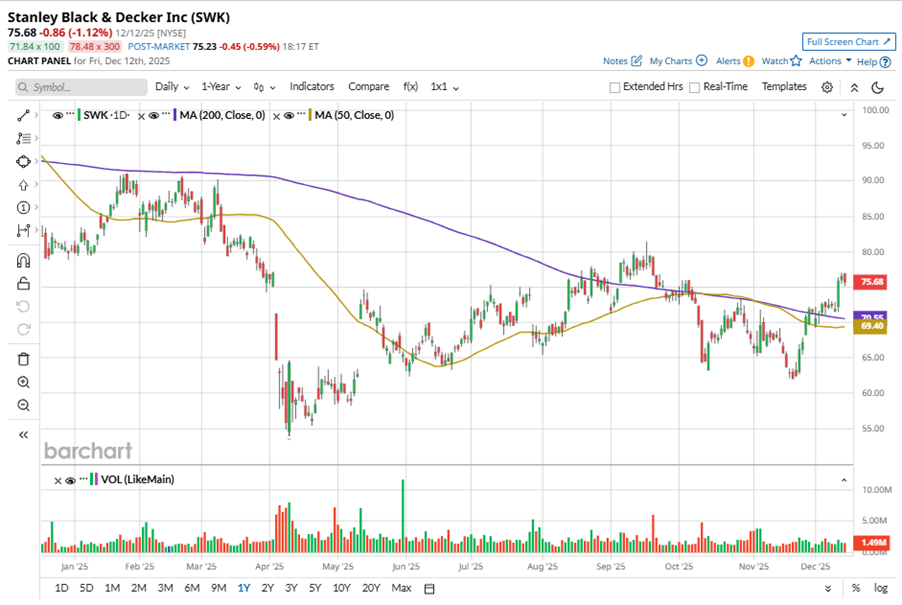The image size is (902, 605).
Task: Open the Indicators menu
Action: pyautogui.click(x=312, y=87)
